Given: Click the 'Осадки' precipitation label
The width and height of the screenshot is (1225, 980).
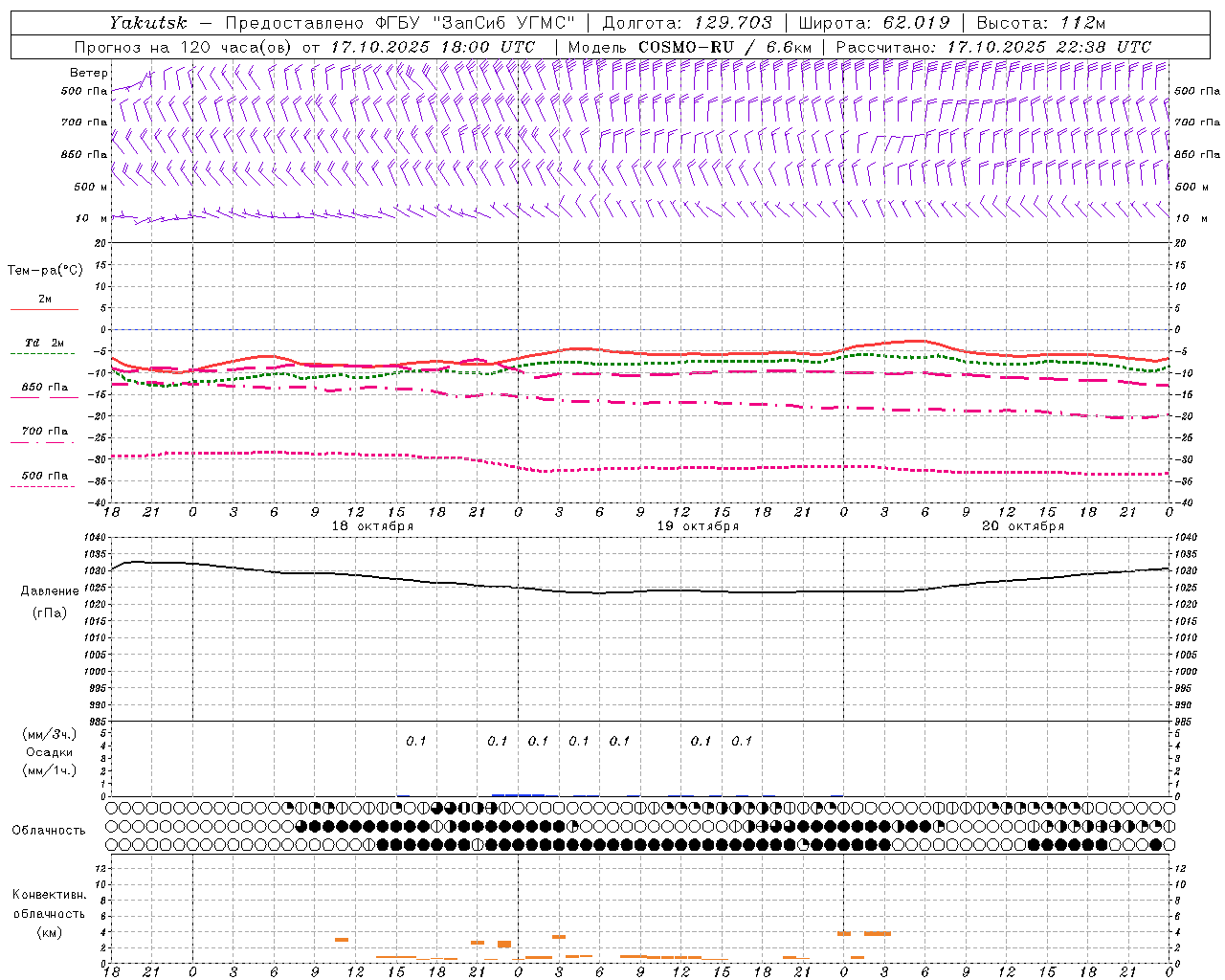Looking at the screenshot, I should tap(50, 752).
